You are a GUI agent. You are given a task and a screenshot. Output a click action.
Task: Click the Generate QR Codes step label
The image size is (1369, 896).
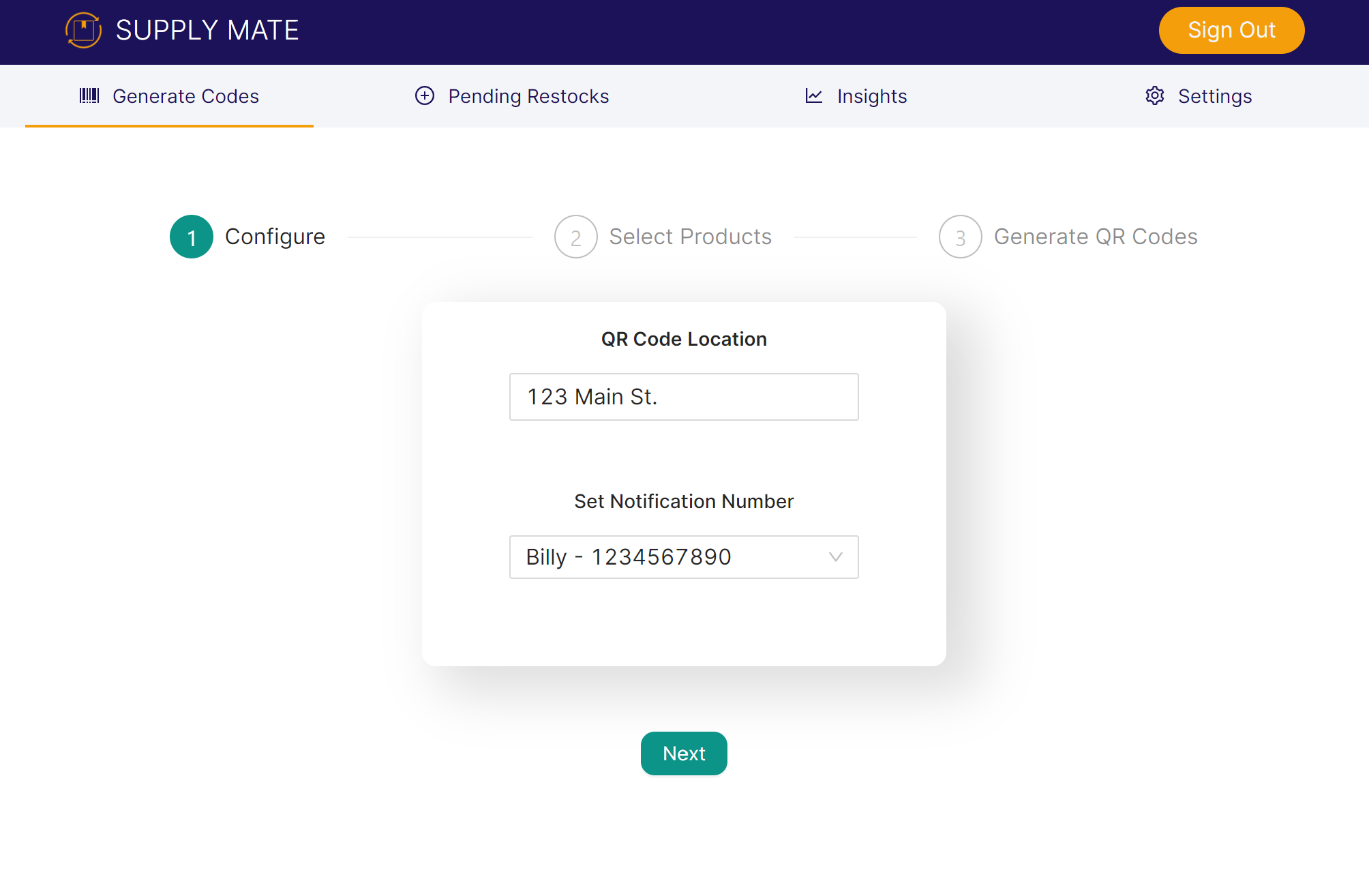pyautogui.click(x=1096, y=237)
